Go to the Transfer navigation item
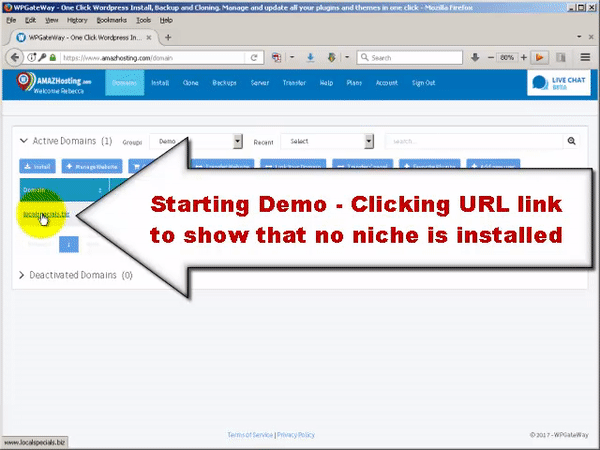 point(294,83)
